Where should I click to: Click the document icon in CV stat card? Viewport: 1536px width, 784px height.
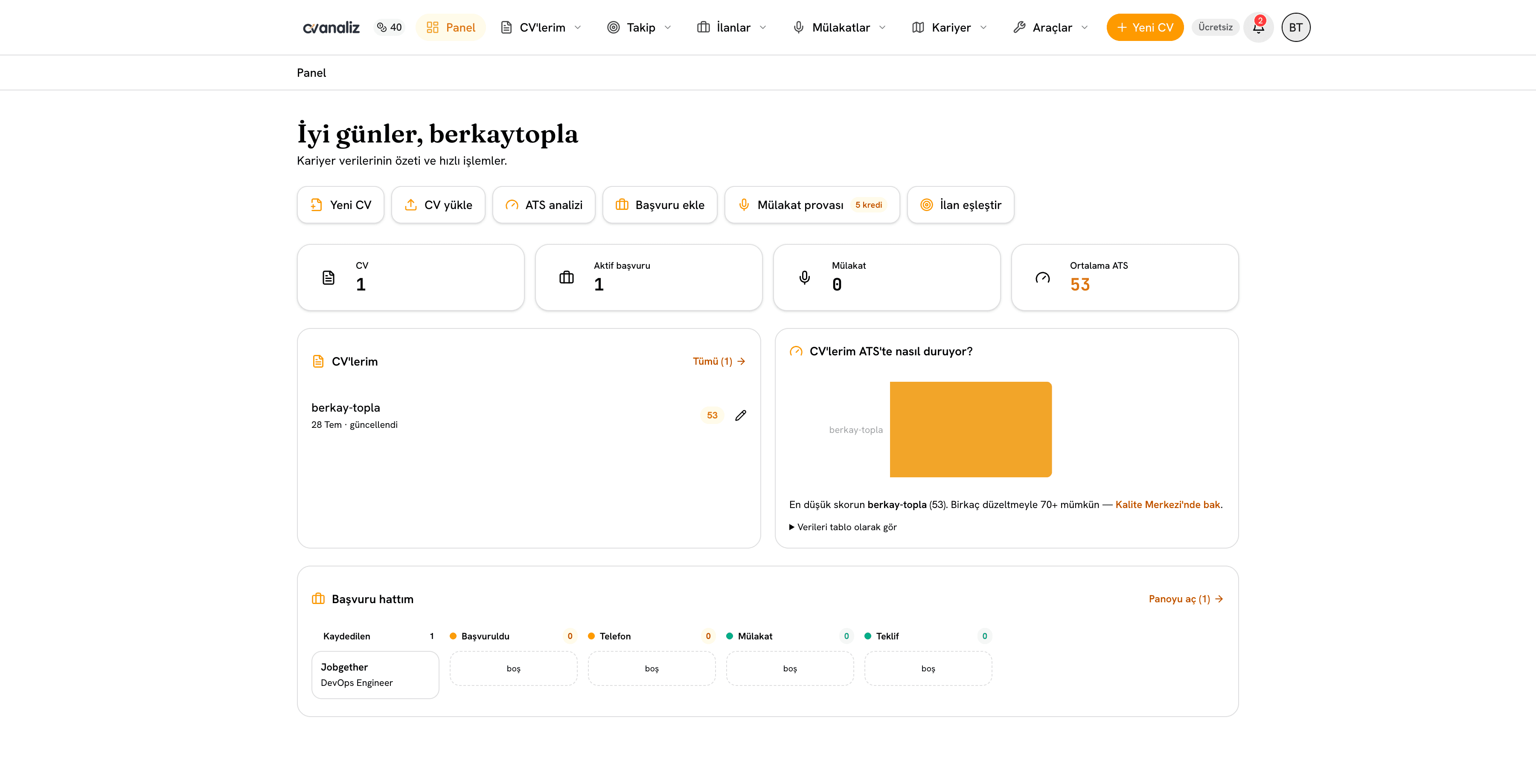pyautogui.click(x=329, y=278)
